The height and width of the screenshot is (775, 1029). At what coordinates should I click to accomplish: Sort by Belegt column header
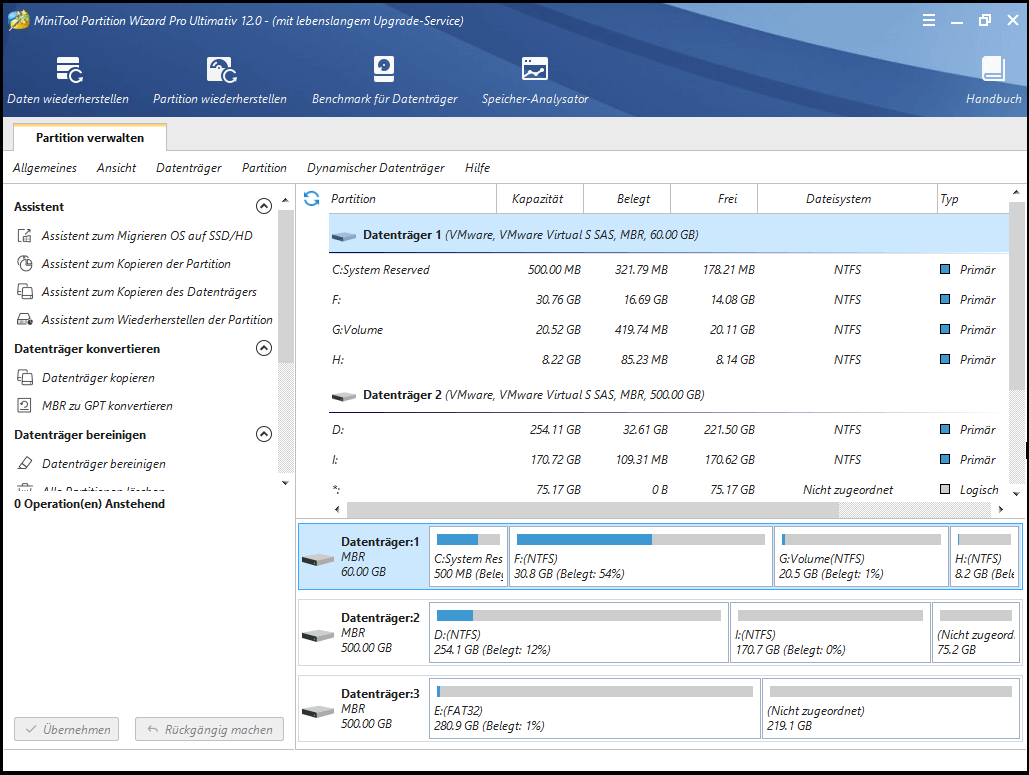tap(627, 199)
